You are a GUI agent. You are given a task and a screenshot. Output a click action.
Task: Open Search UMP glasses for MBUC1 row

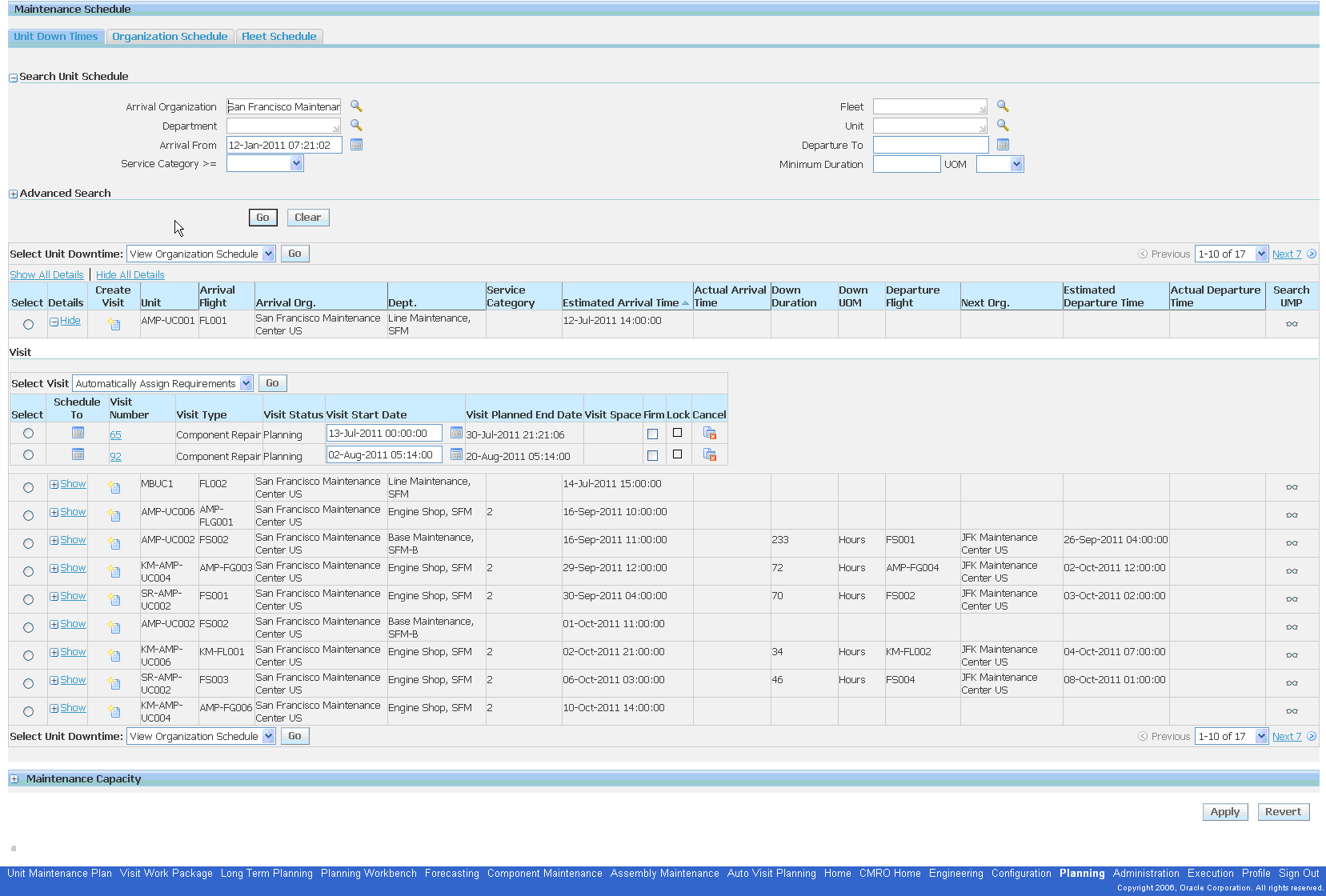(x=1292, y=487)
